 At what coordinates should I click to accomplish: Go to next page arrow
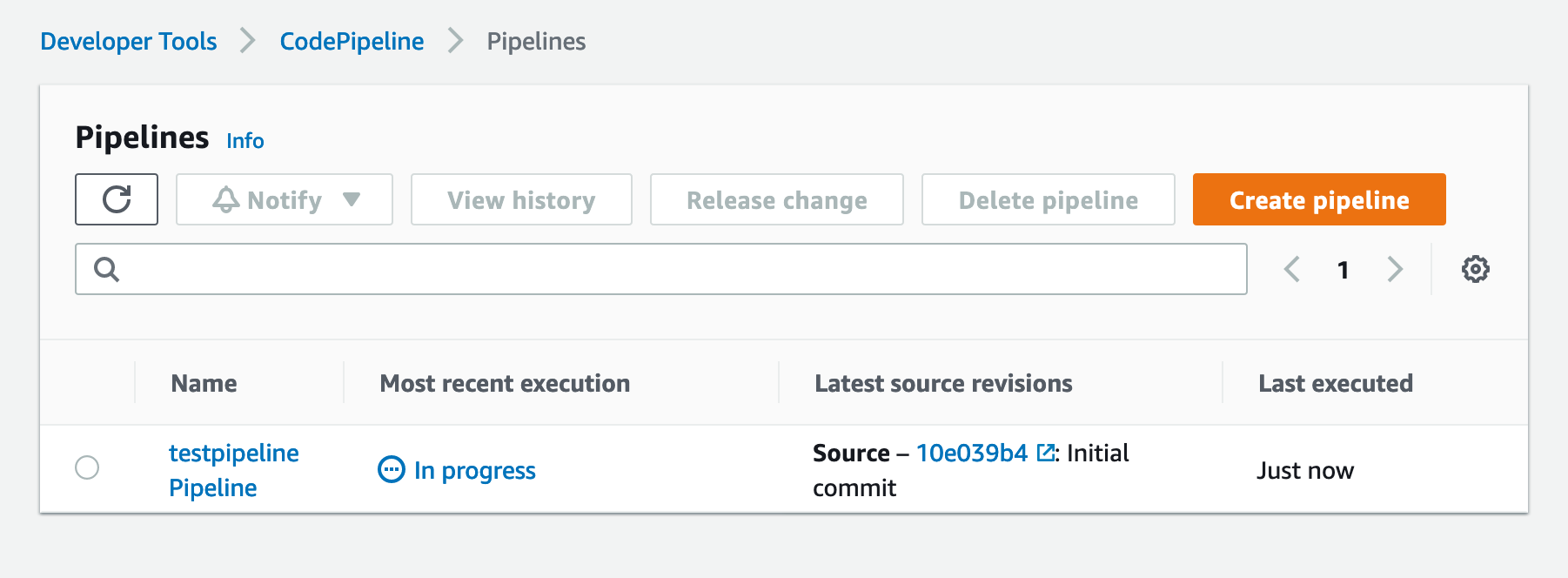(x=1395, y=270)
